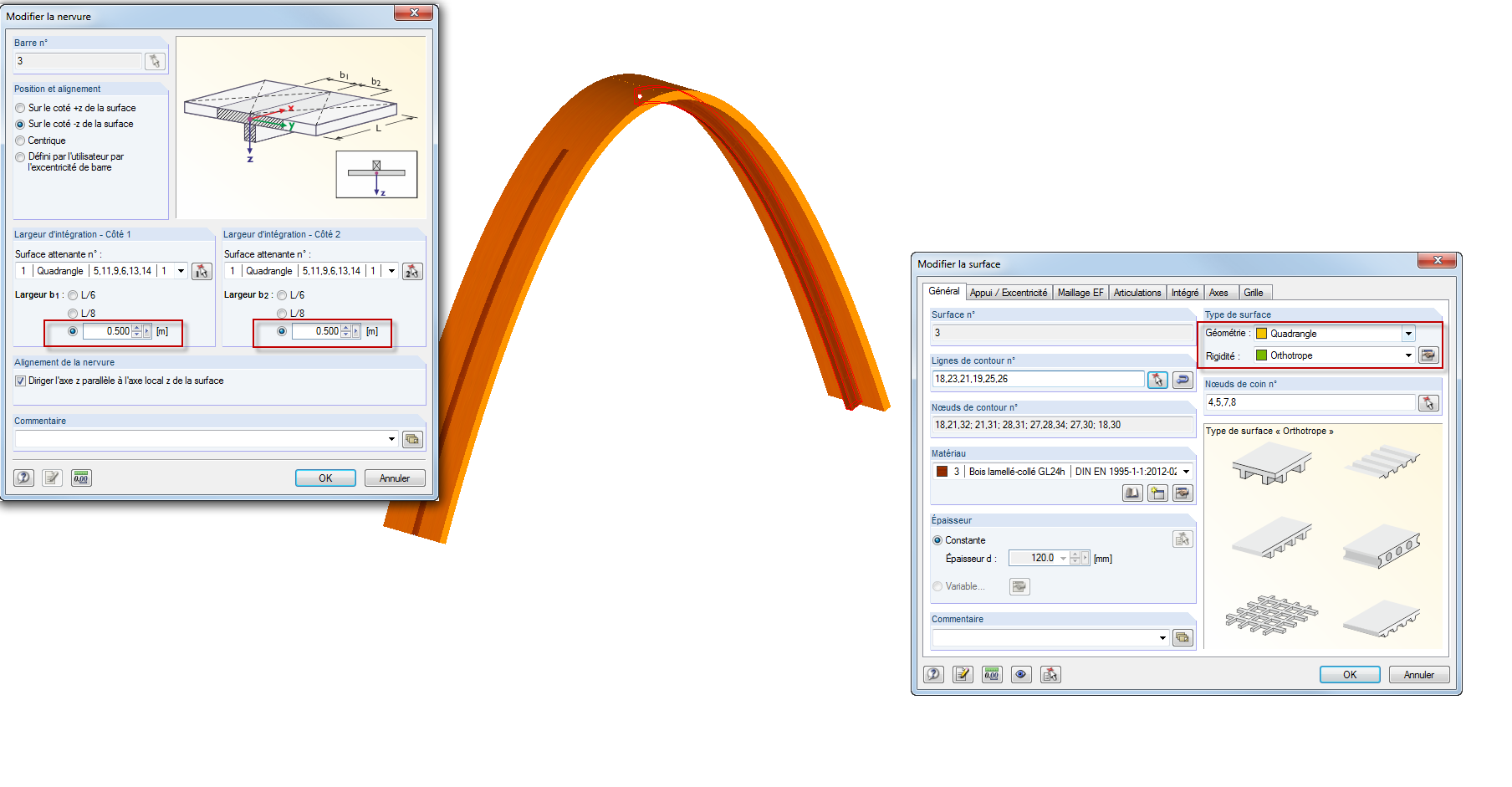The width and height of the screenshot is (1512, 787).
Task: Click the edit notes icon in surface dialog
Action: [x=963, y=674]
